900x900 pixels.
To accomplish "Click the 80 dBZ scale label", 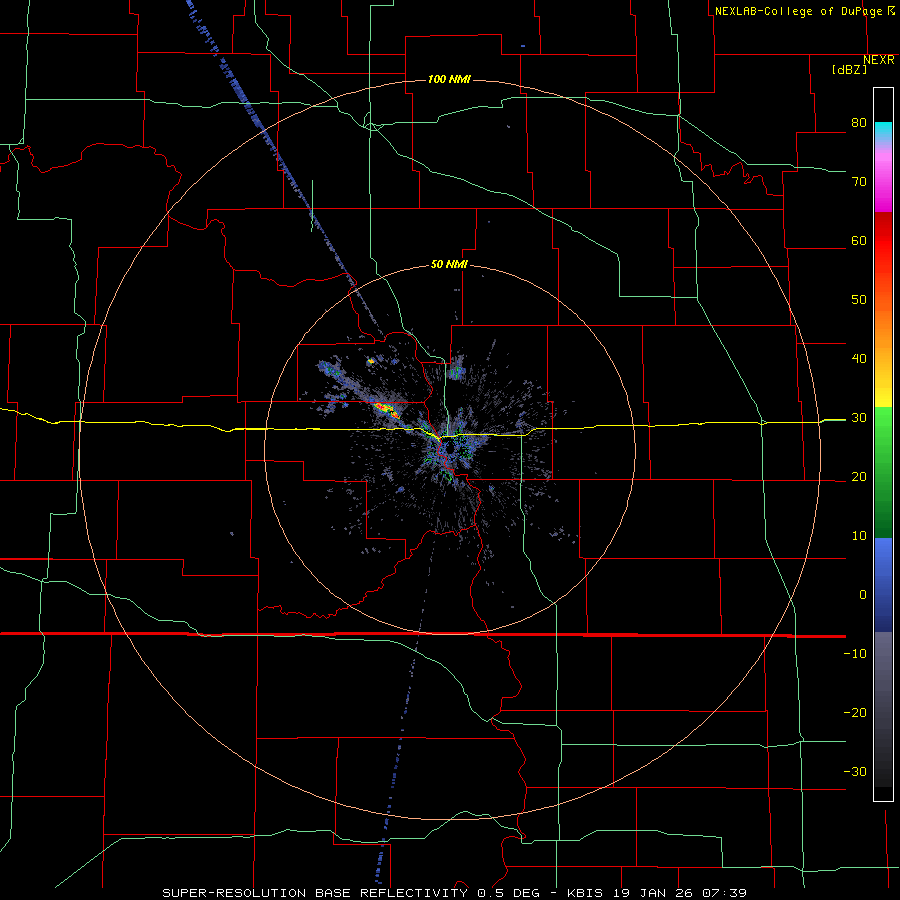I will [x=859, y=123].
